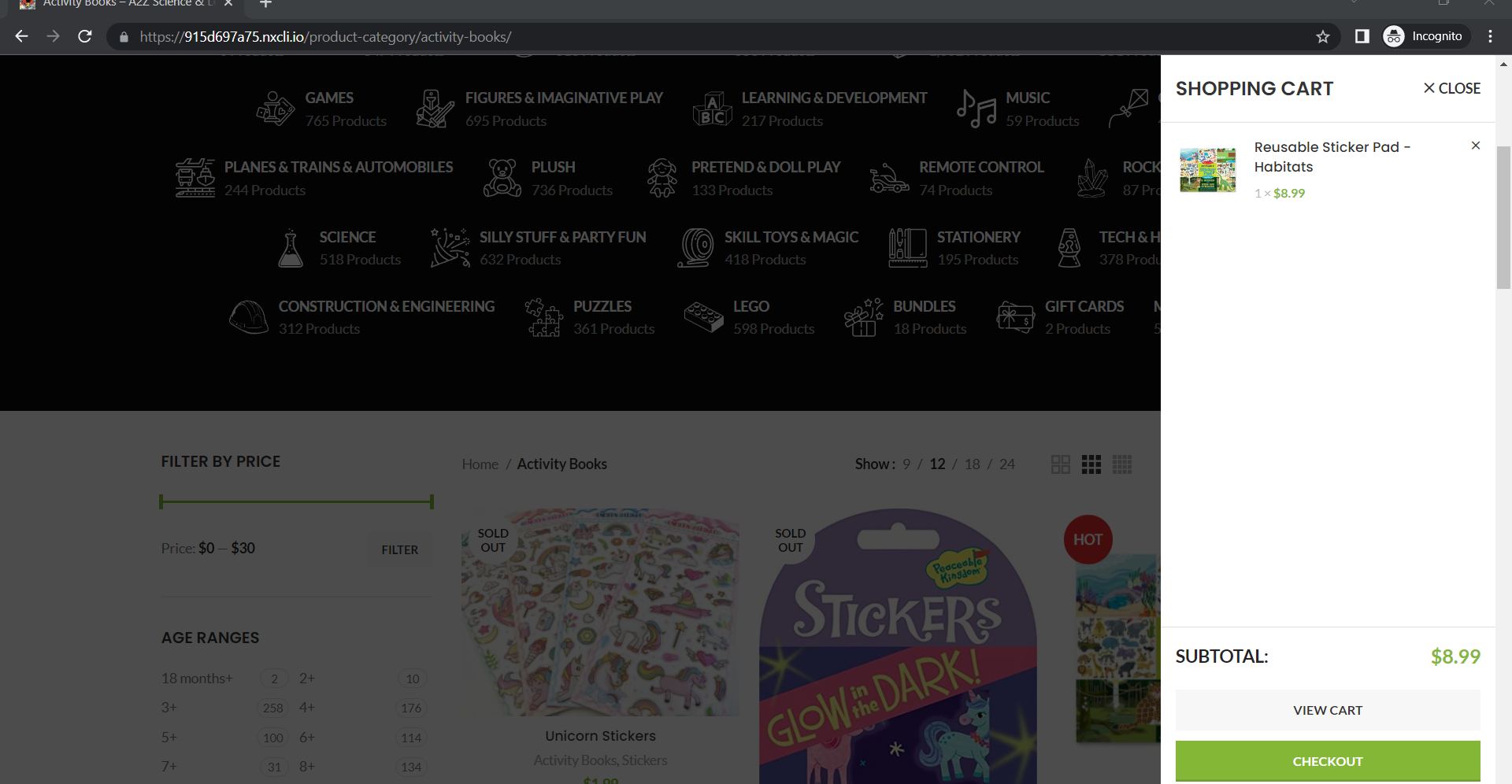Click the LEGO brick icon
Viewport: 1512px width, 784px height.
tap(704, 317)
